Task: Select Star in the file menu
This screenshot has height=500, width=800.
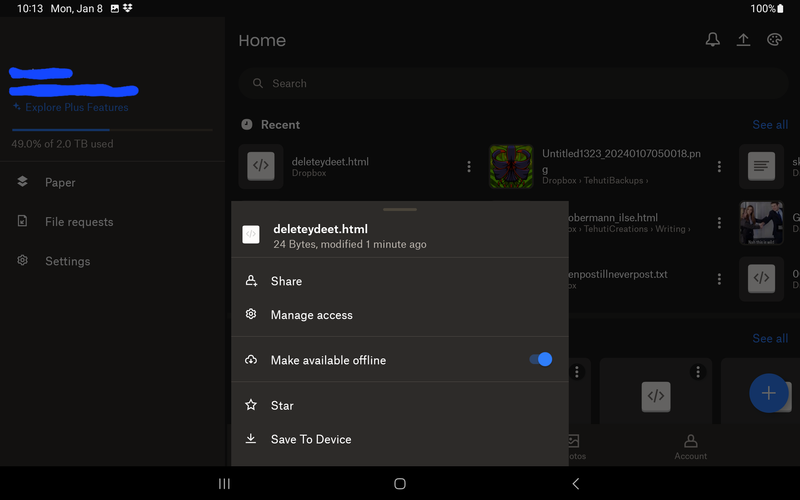Action: [282, 405]
